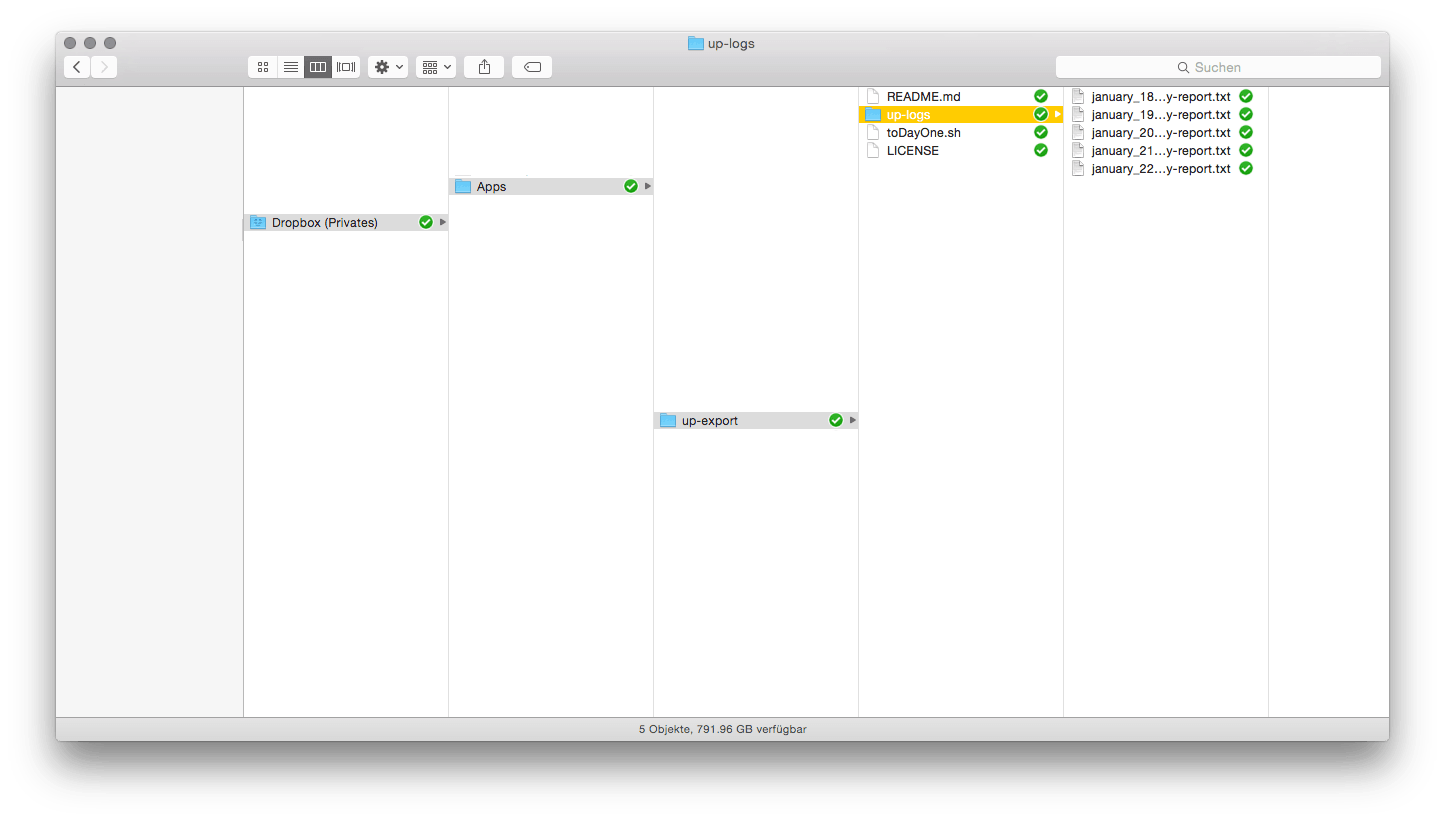Click the green sync badge next to up-export
Image resolution: width=1445 pixels, height=821 pixels.
pyautogui.click(x=836, y=420)
